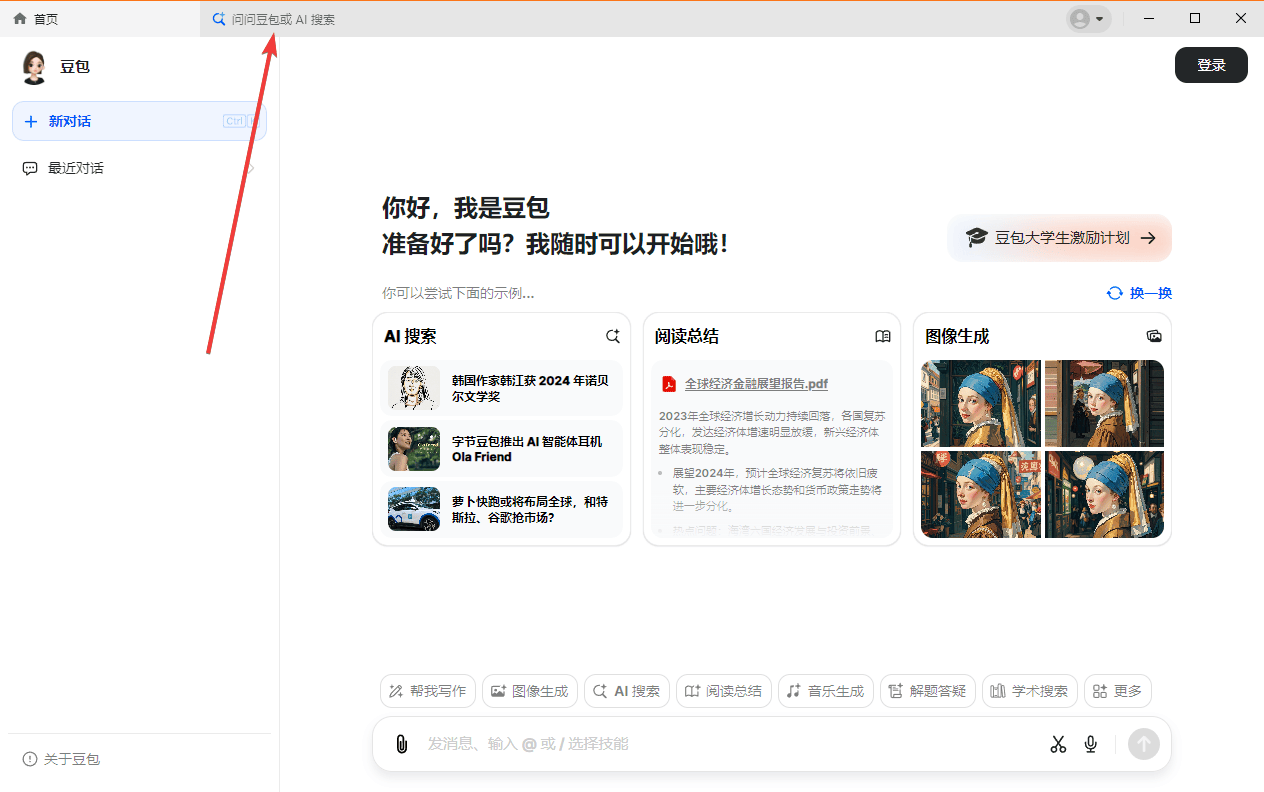Select the 解题答疑 skill
This screenshot has height=792, width=1264.
pyautogui.click(x=927, y=690)
